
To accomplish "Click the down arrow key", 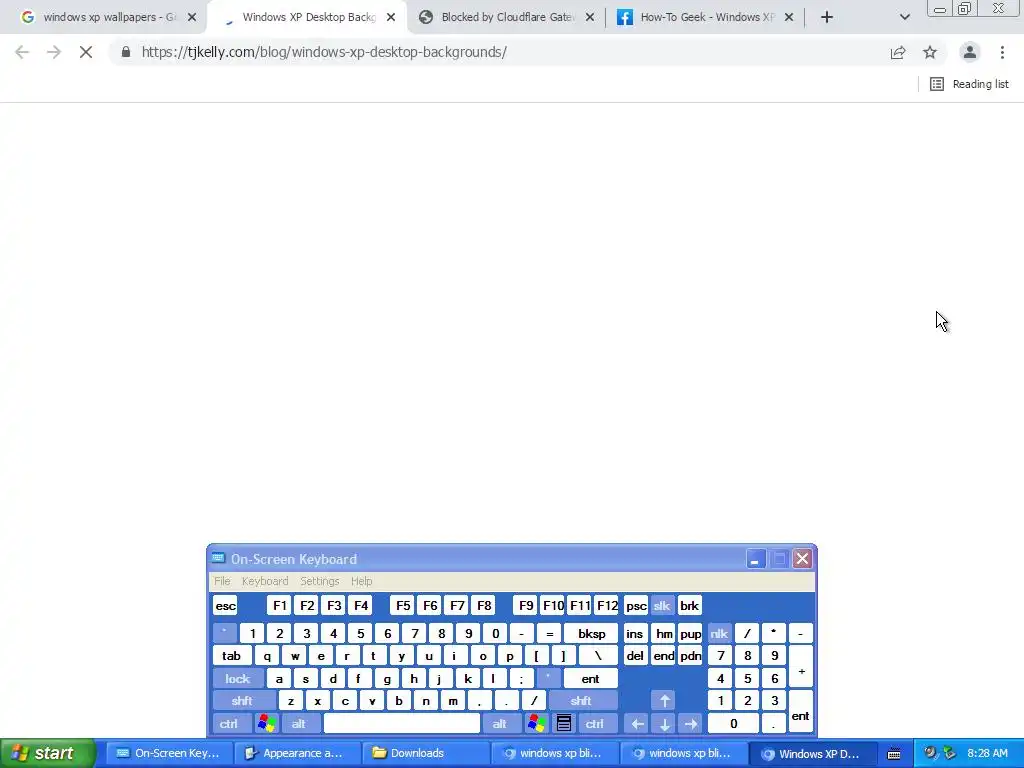I will [x=664, y=724].
